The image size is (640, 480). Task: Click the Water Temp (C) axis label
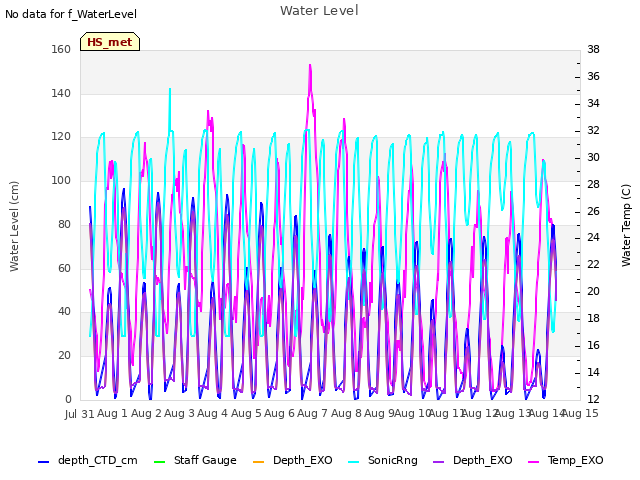tap(626, 225)
